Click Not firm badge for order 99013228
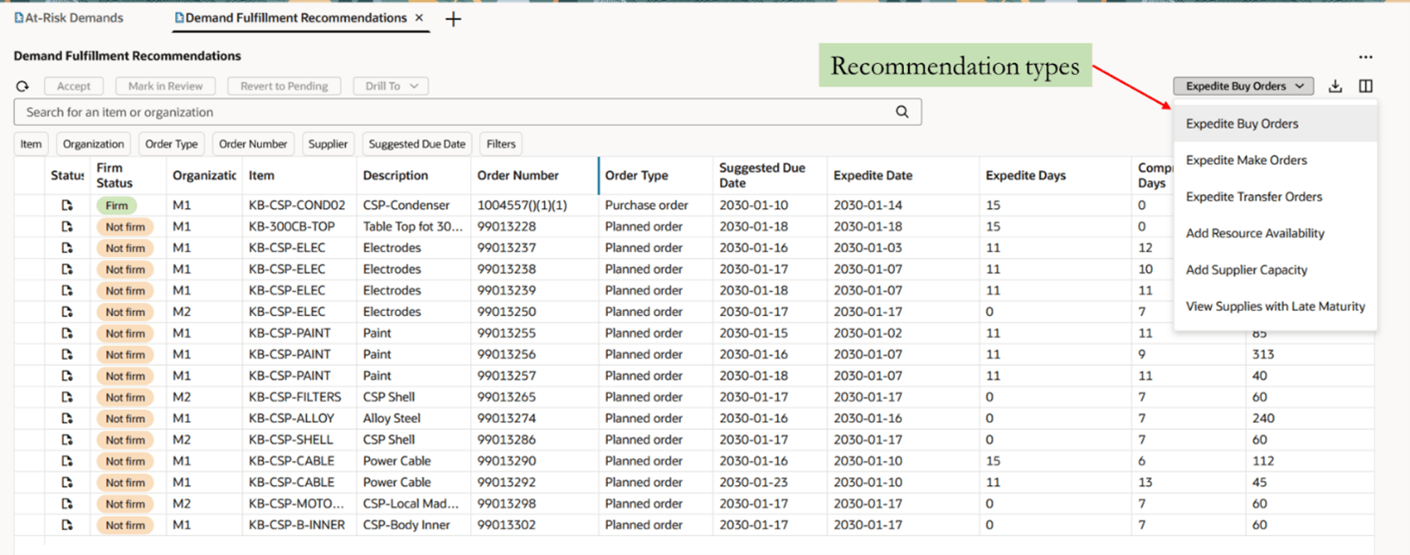 (125, 227)
